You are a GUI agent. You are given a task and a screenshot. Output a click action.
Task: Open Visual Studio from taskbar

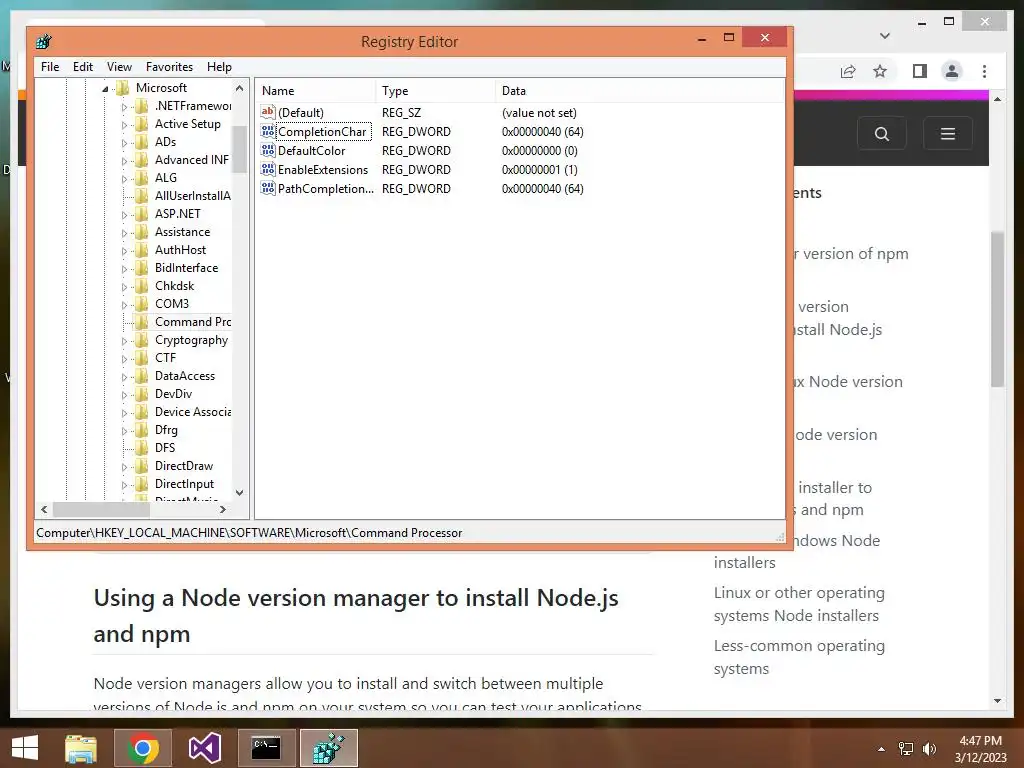coord(204,748)
